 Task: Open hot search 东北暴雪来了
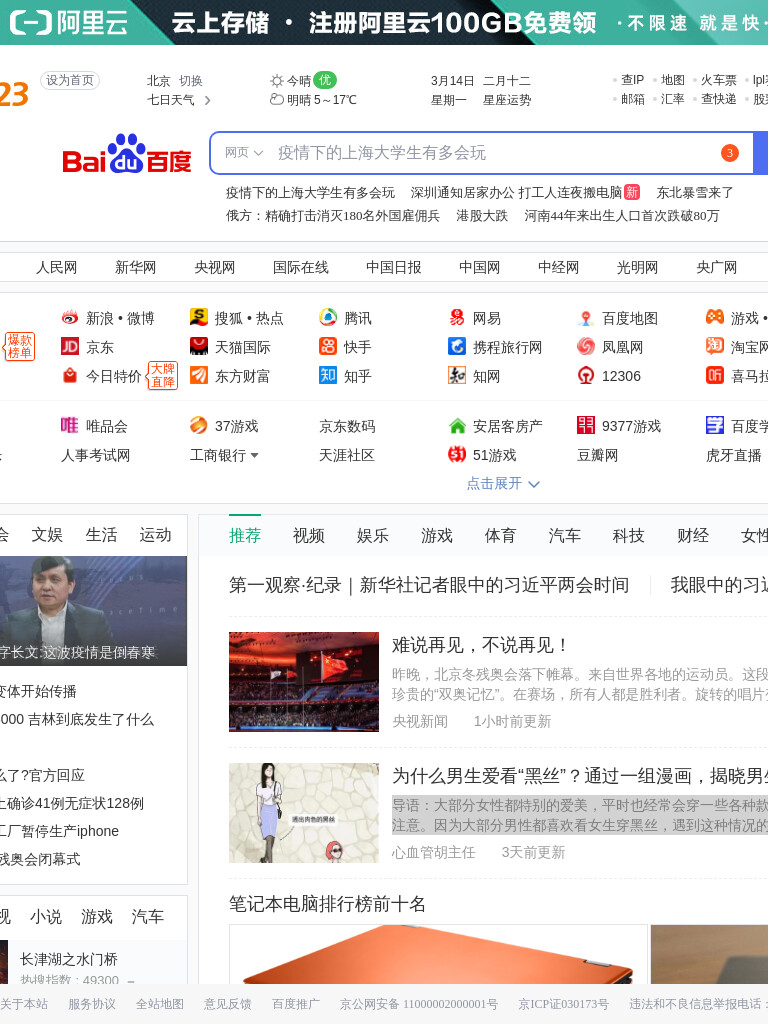pyautogui.click(x=695, y=193)
